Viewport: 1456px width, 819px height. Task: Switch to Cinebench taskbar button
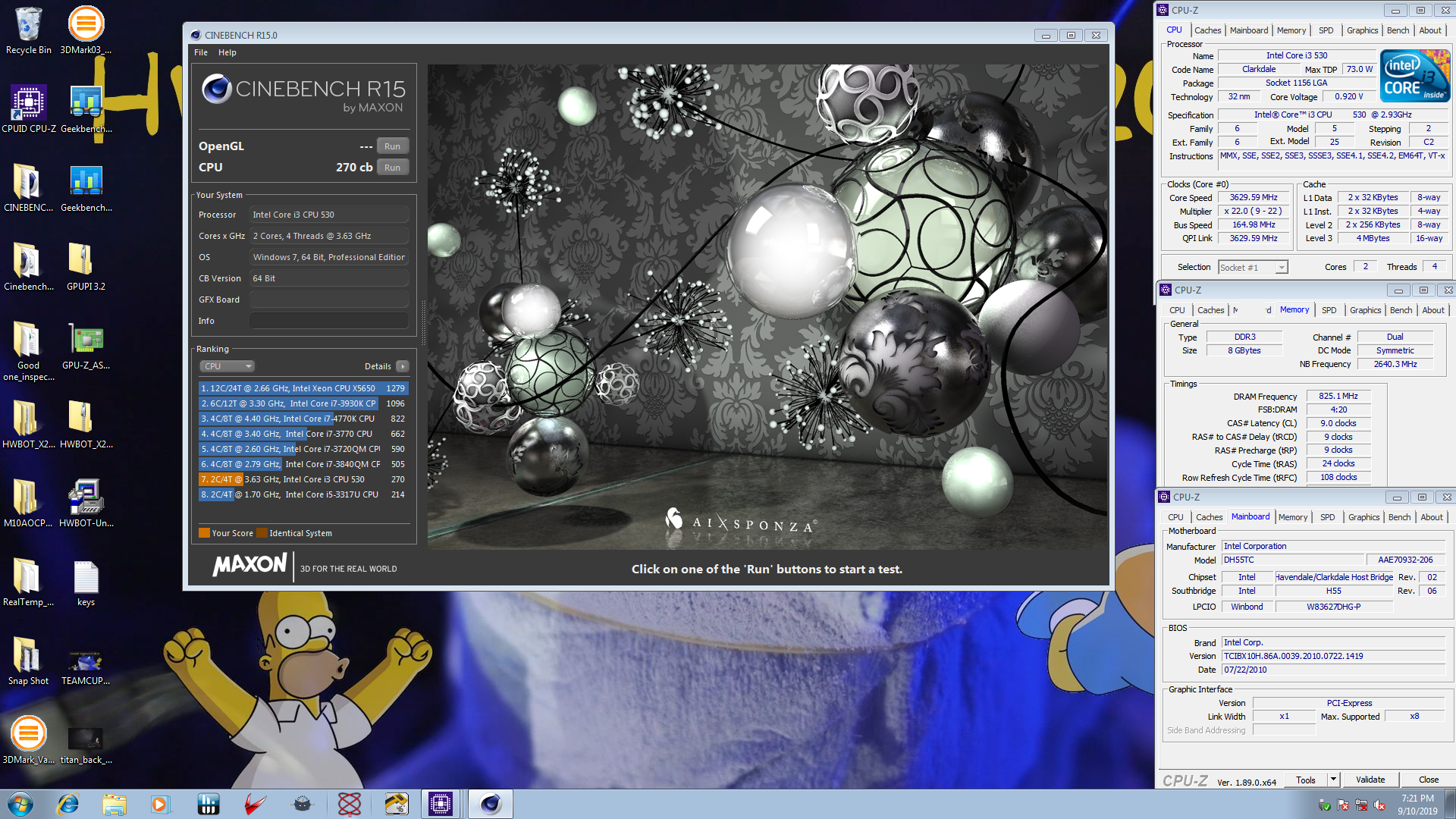(491, 804)
